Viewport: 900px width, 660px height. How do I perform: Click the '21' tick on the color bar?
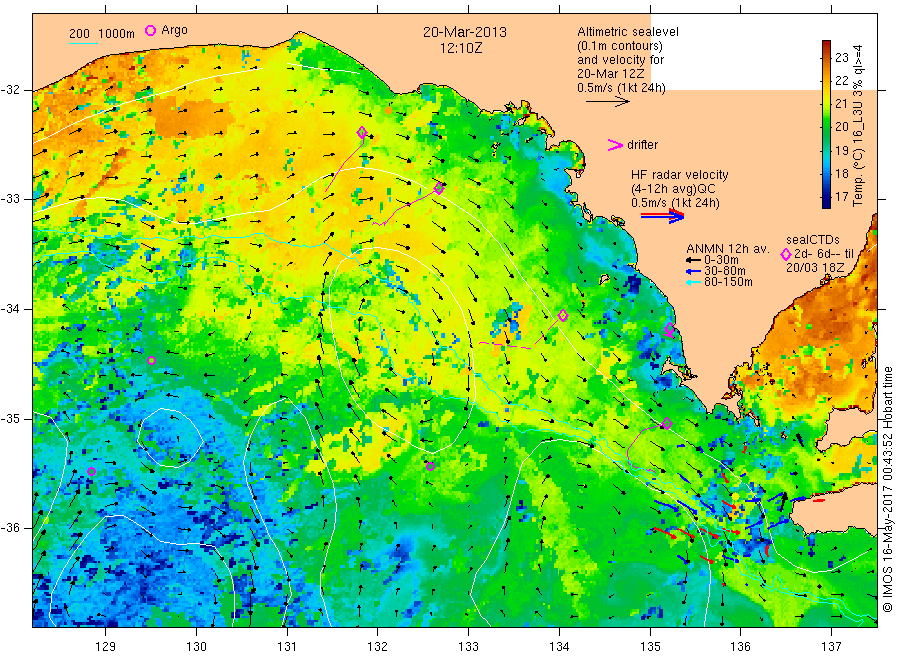[x=841, y=103]
